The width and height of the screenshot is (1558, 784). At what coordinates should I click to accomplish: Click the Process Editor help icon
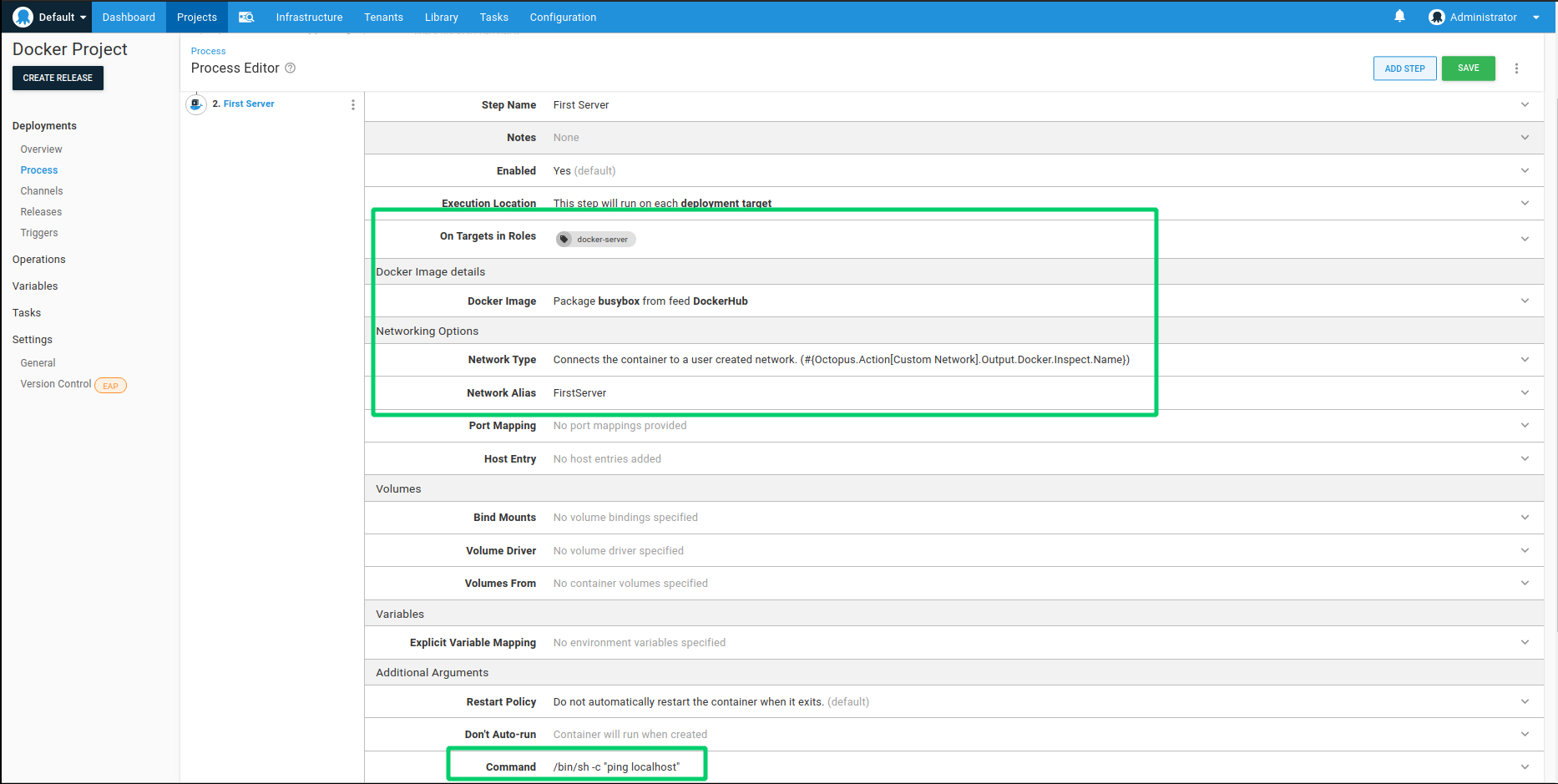[x=290, y=68]
